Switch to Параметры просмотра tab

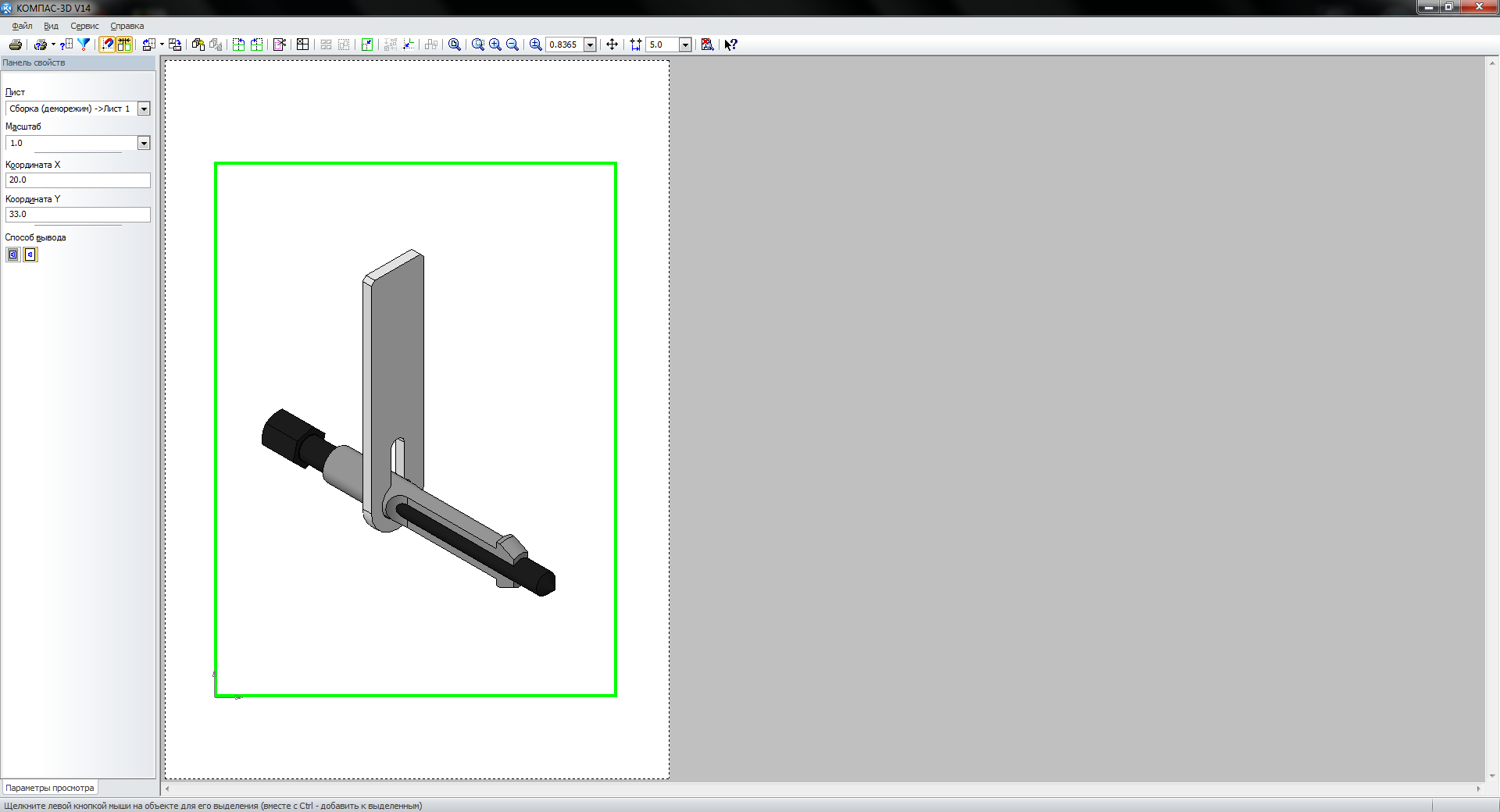click(49, 788)
